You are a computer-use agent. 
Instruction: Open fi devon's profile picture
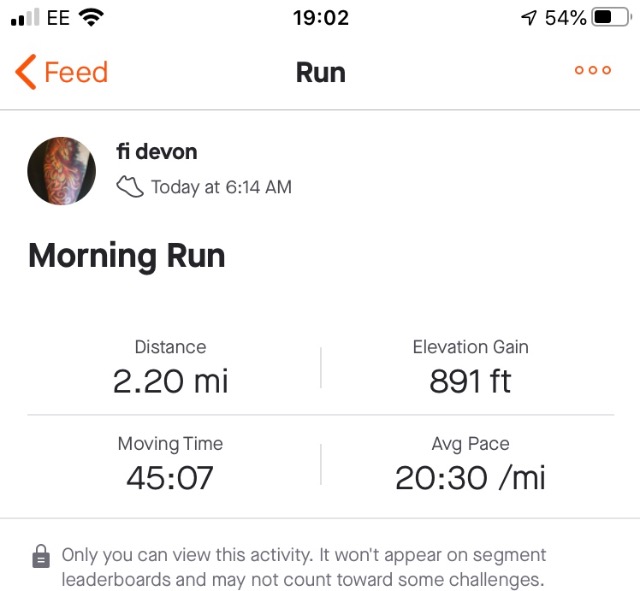click(62, 171)
